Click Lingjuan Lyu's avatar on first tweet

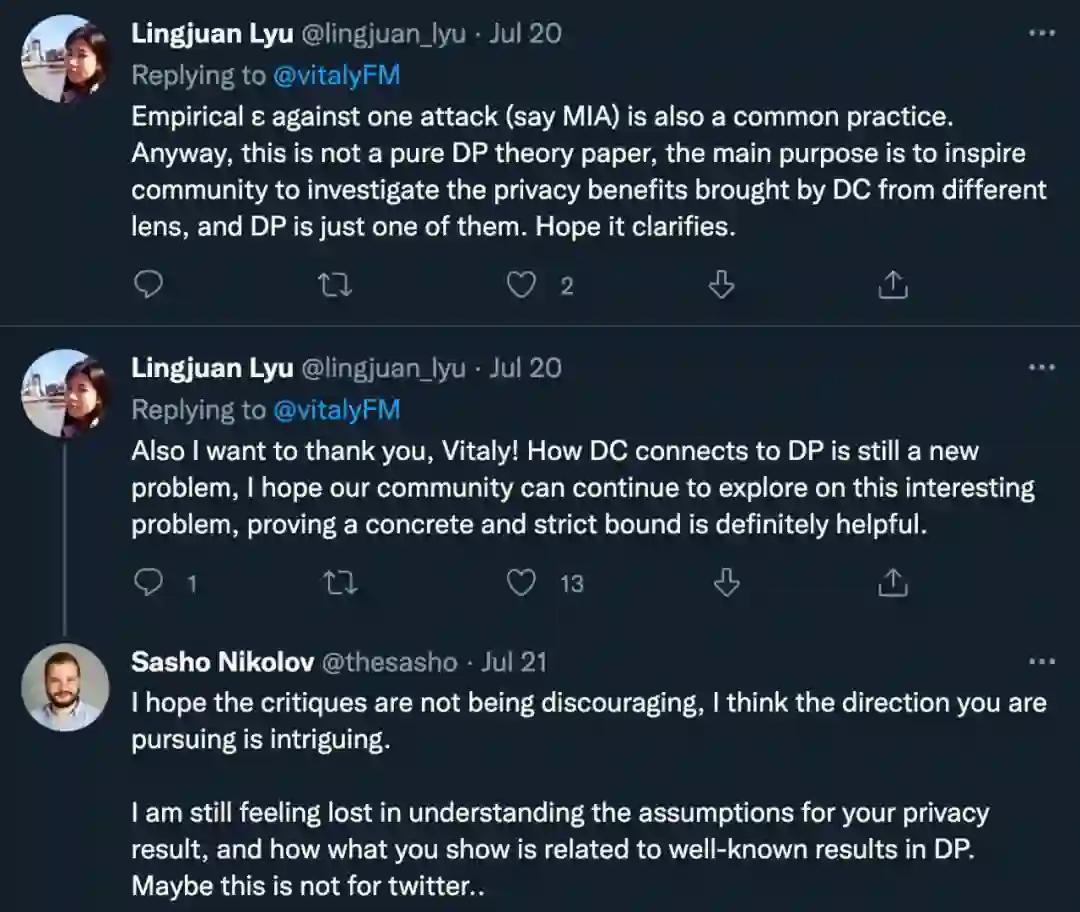(65, 58)
